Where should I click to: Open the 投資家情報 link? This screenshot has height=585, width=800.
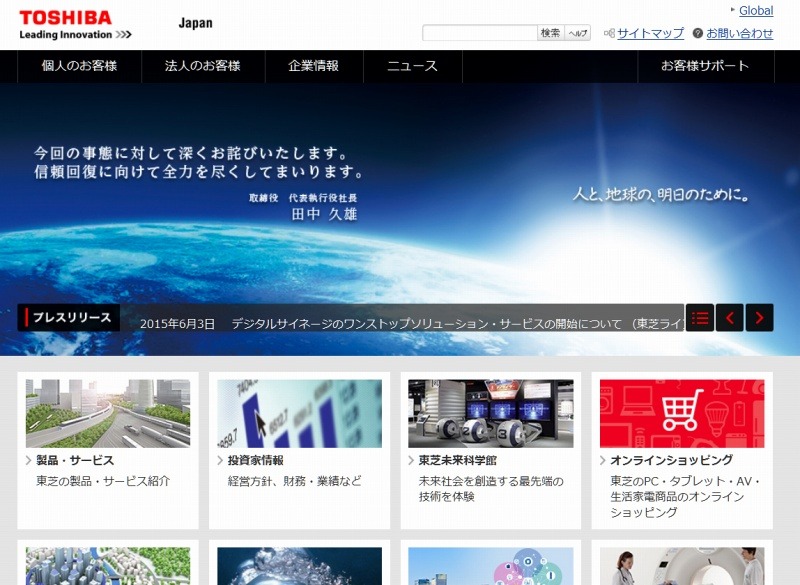(x=256, y=460)
